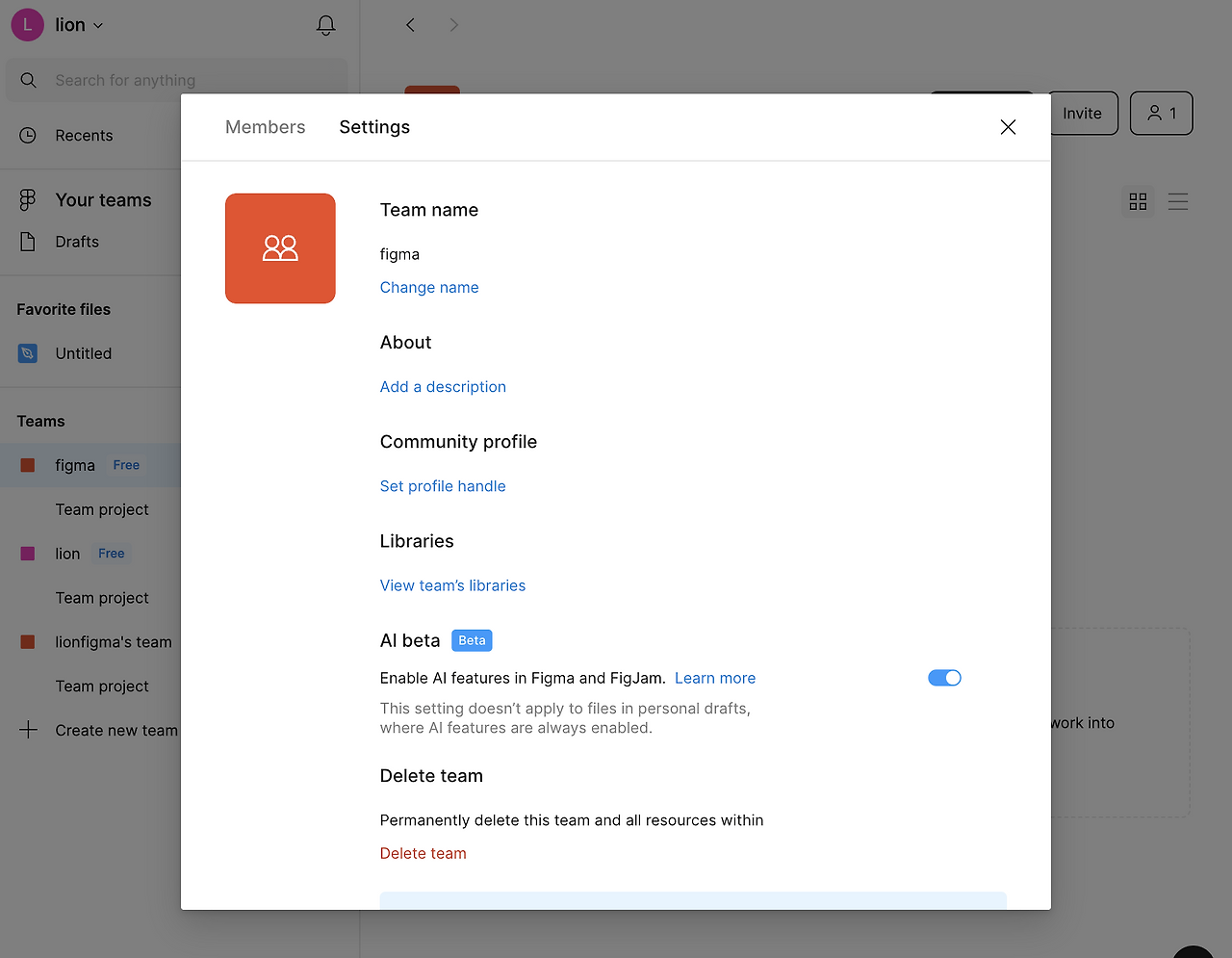The image size is (1232, 958).
Task: Click the Beta badge beside AI beta
Action: [x=472, y=640]
